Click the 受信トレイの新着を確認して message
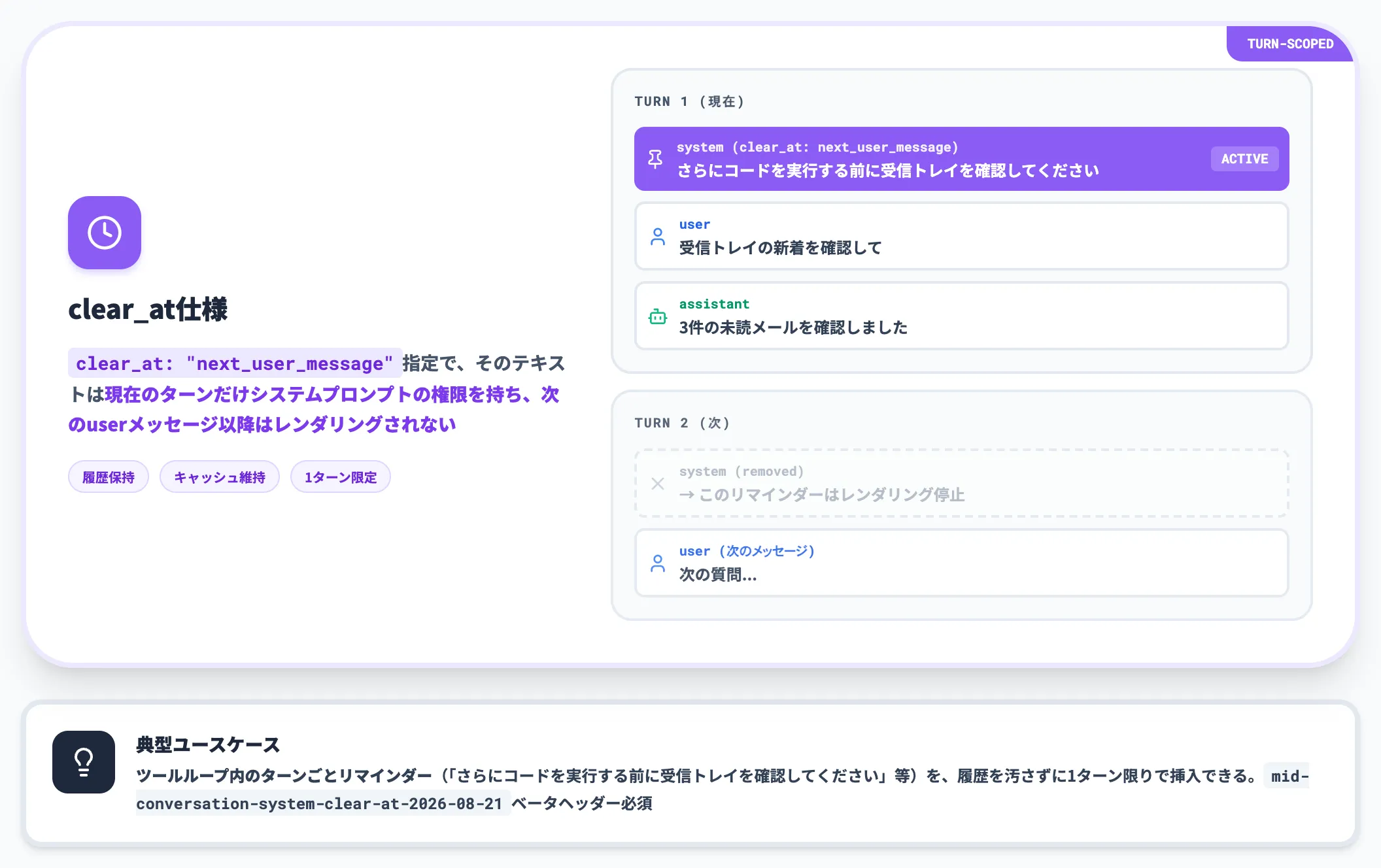This screenshot has width=1381, height=868. 780,248
